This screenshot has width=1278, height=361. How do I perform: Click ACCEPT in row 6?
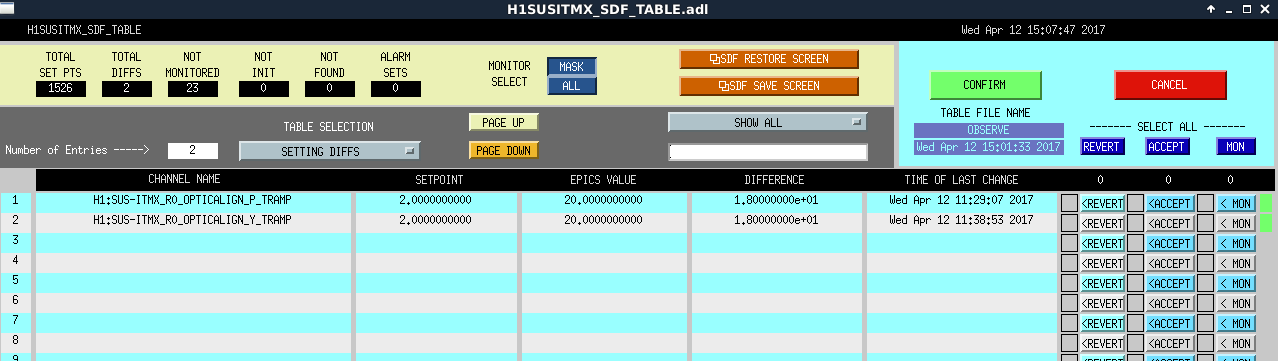(1170, 303)
